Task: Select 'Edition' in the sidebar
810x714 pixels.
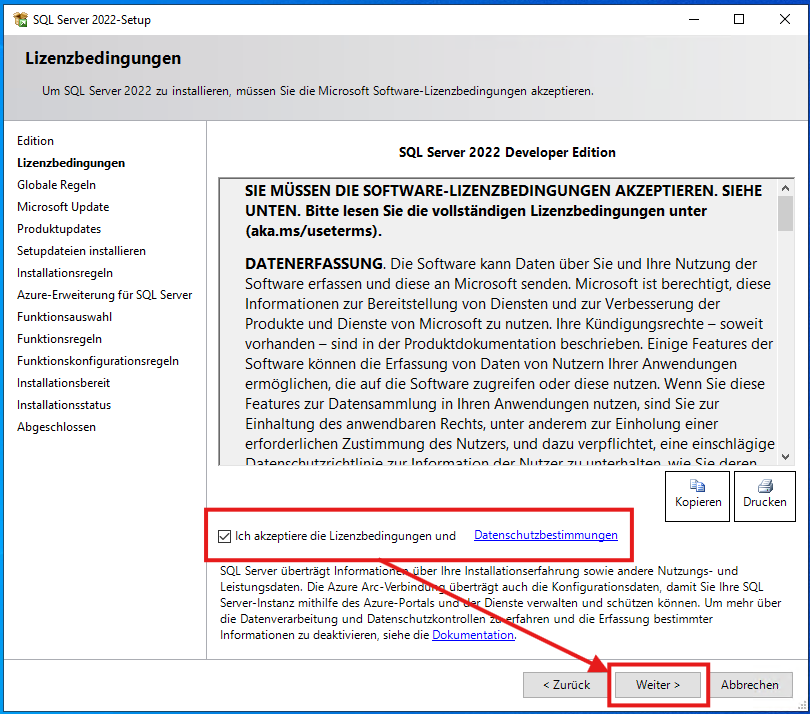Action: [x=35, y=140]
